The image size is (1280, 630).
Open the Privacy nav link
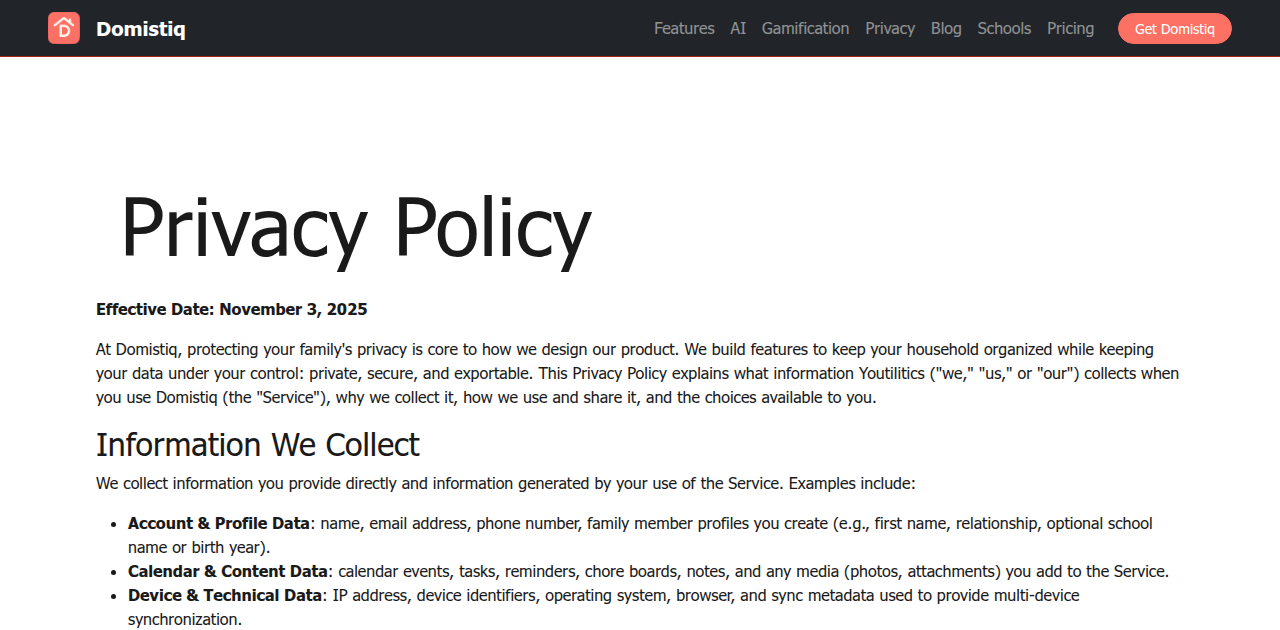(x=890, y=28)
